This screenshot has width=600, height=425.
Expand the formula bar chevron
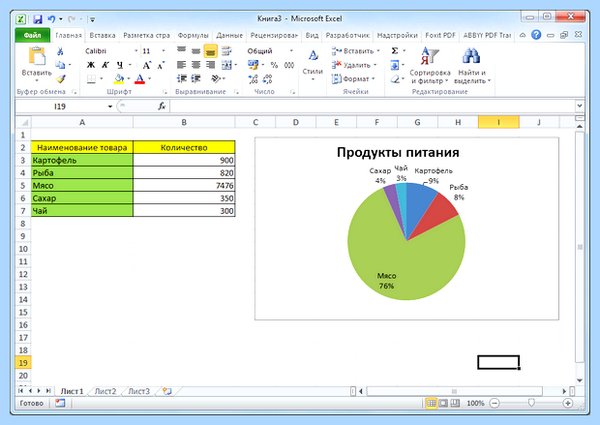click(580, 106)
